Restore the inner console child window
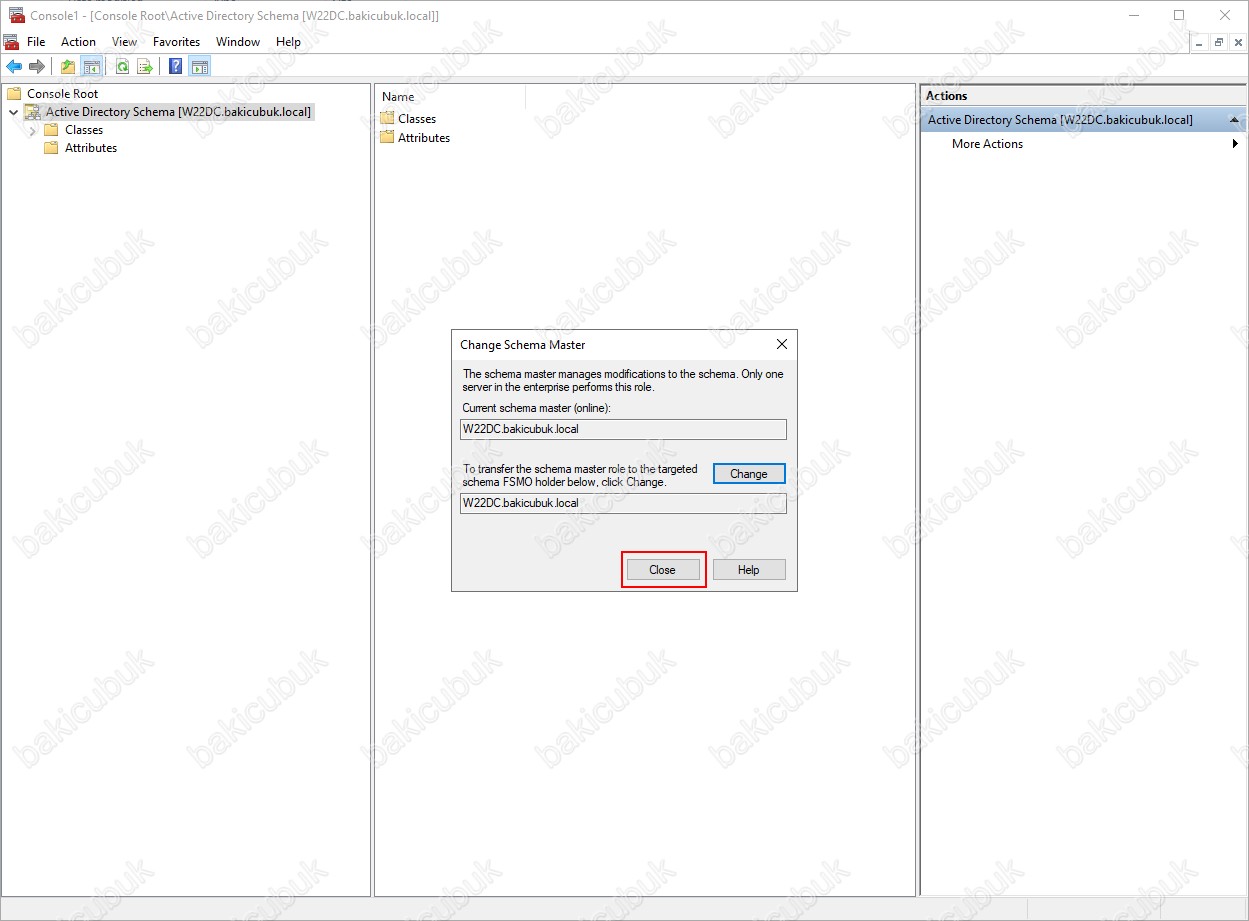This screenshot has height=921, width=1249. [1219, 42]
